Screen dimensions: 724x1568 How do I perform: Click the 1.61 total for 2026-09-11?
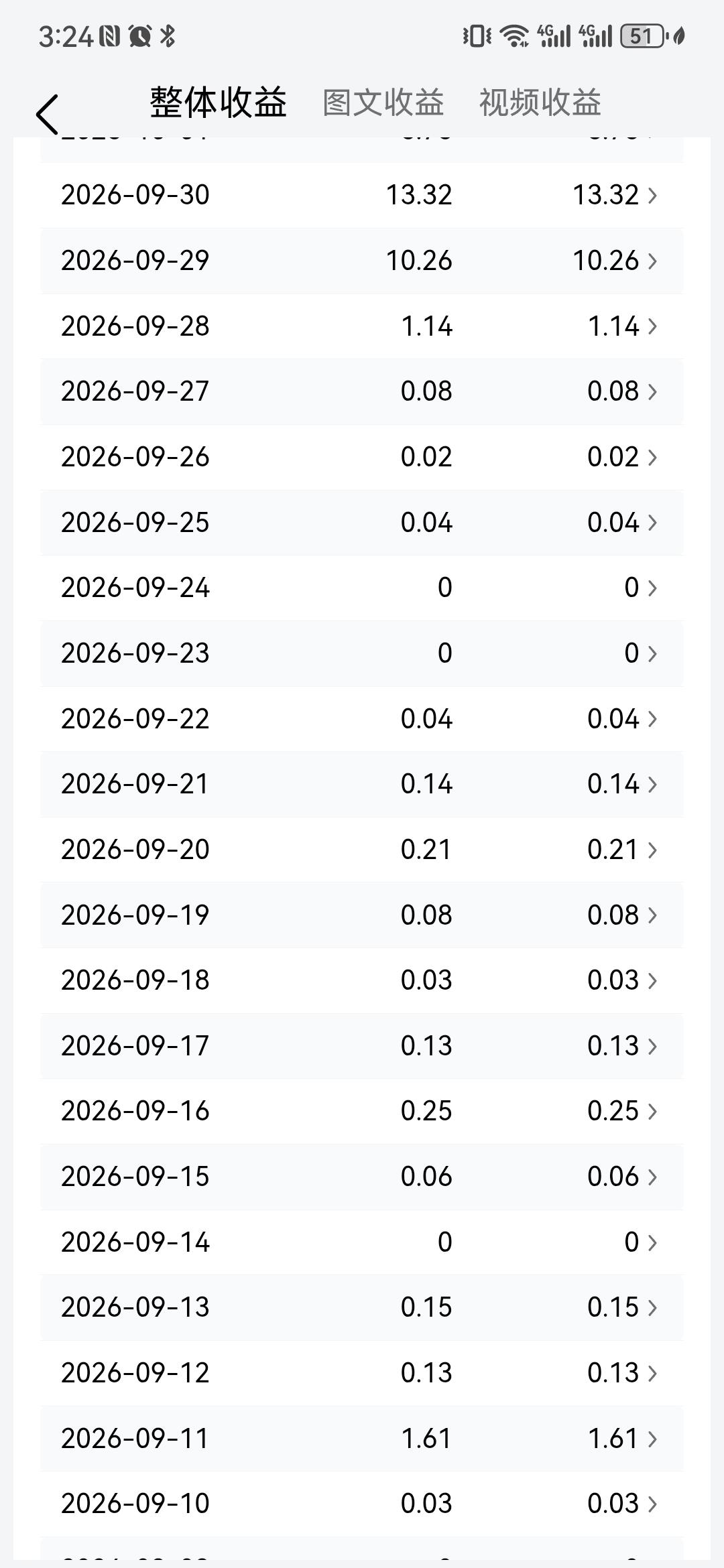pyautogui.click(x=426, y=1439)
